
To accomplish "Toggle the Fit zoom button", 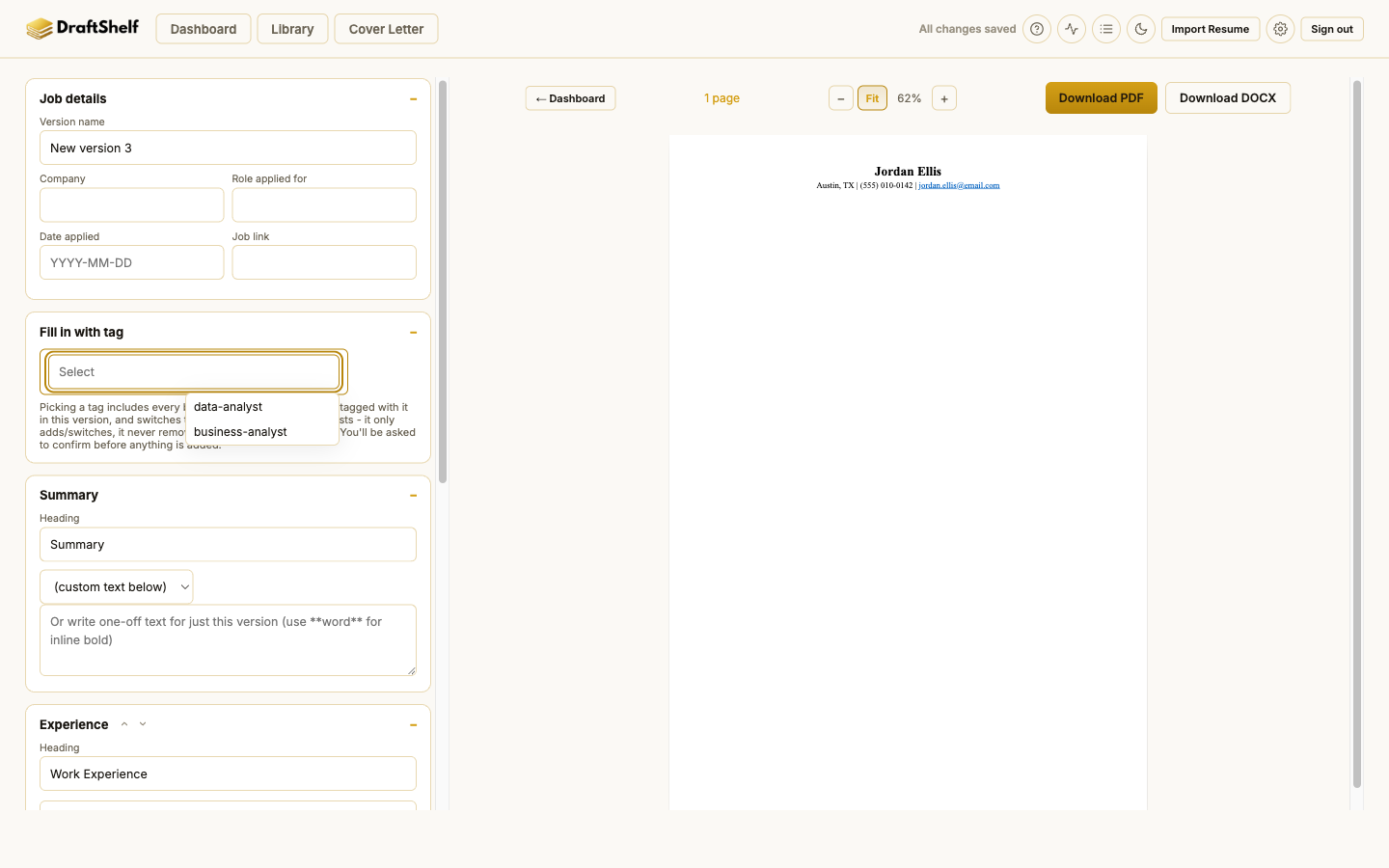I will point(872,98).
